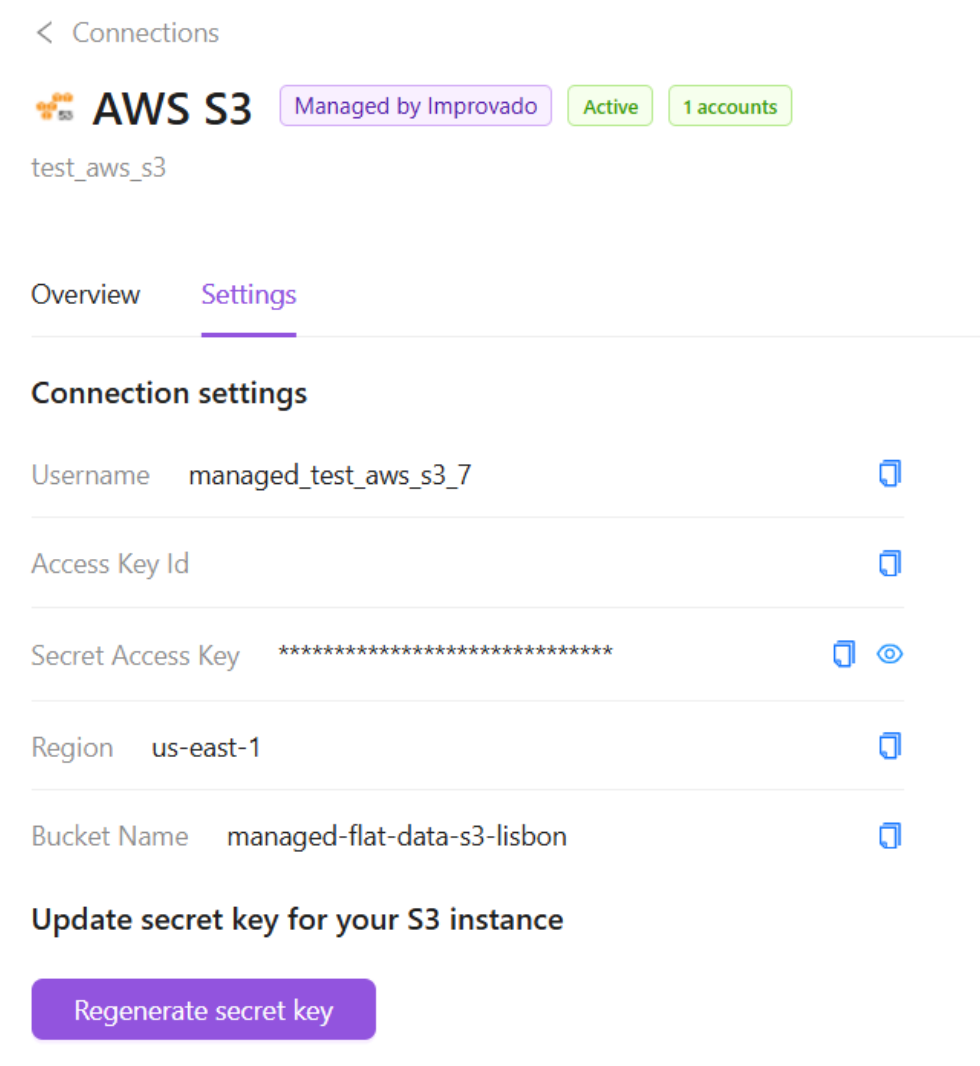Click the Active status badge
This screenshot has height=1066, width=980.
coord(610,107)
